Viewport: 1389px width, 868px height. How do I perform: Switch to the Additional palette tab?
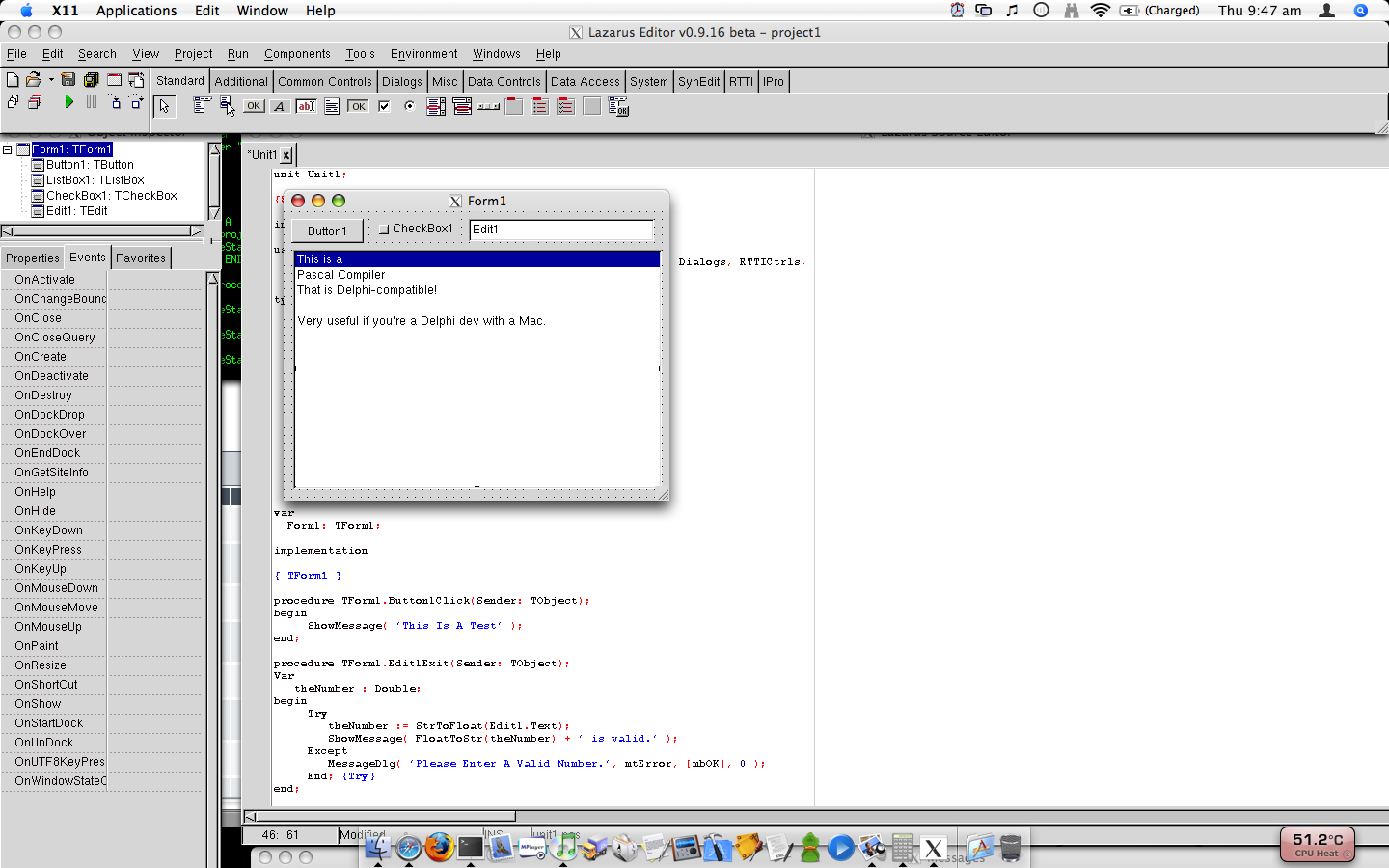[x=241, y=82]
